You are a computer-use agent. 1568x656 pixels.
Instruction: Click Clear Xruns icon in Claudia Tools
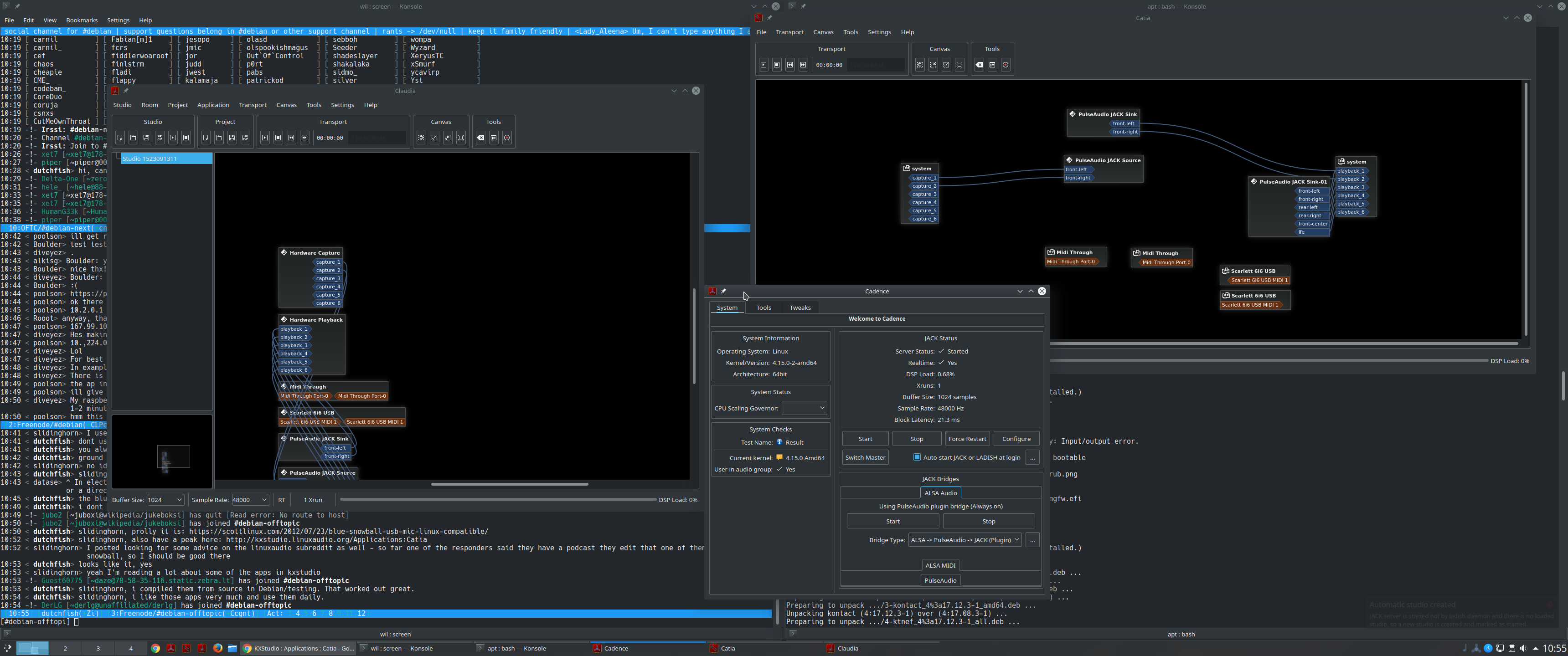(x=480, y=138)
